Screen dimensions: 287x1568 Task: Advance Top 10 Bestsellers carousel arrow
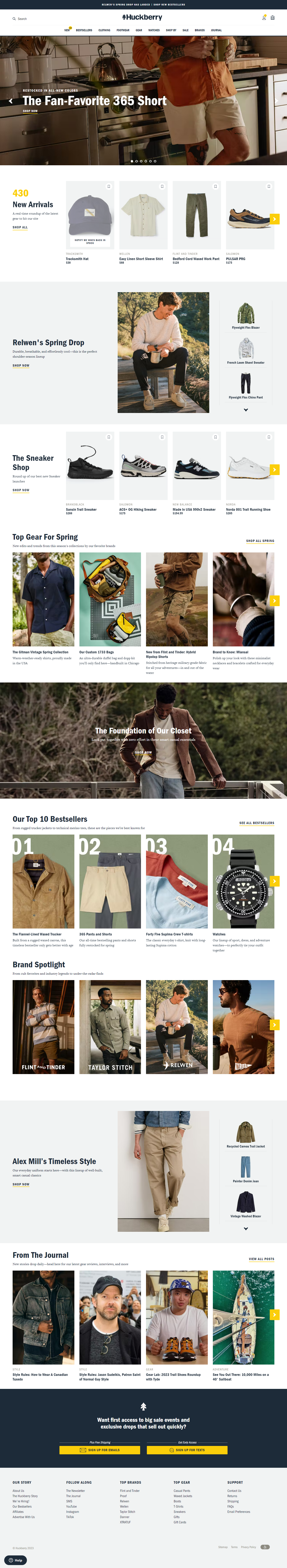pyautogui.click(x=274, y=881)
